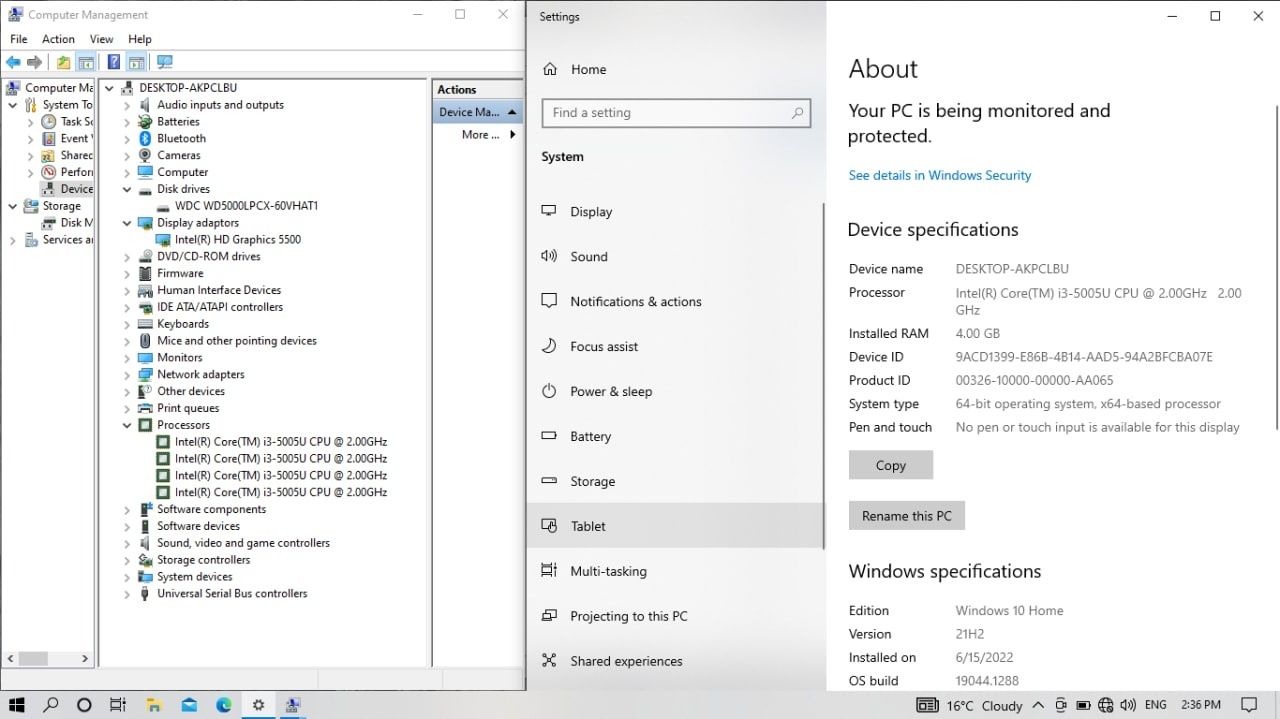The width and height of the screenshot is (1280, 719).
Task: Open the View menu
Action: [101, 39]
